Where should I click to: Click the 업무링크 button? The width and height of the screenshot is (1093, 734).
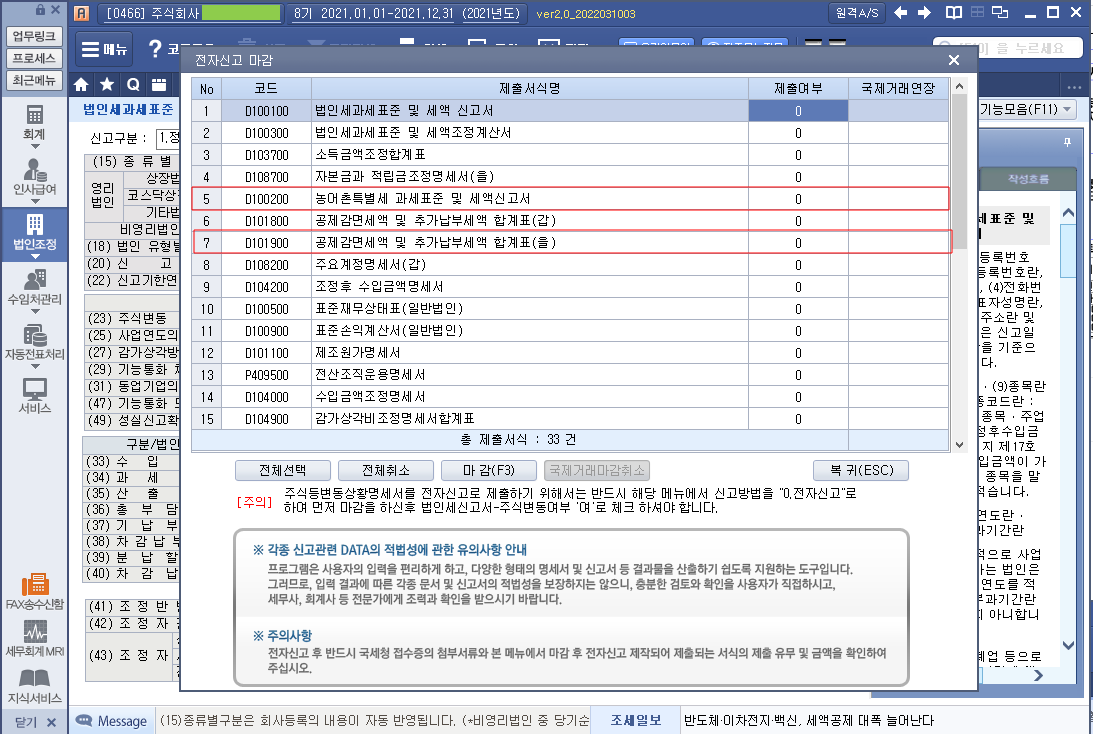coord(34,36)
